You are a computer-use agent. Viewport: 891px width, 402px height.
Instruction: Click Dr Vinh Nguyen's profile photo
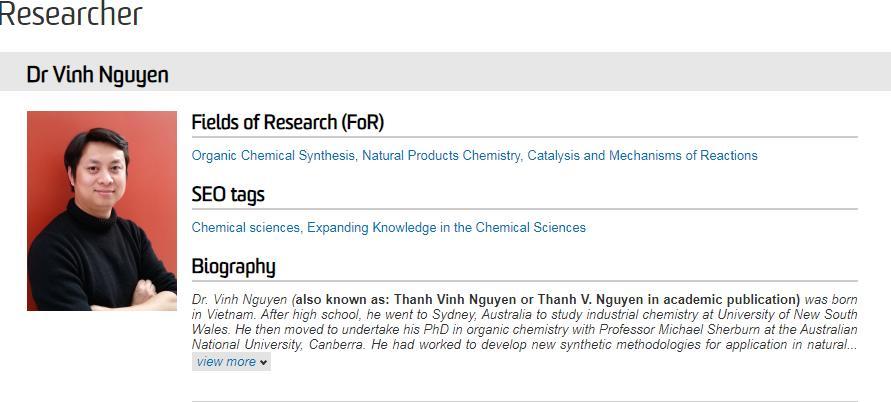click(x=102, y=211)
